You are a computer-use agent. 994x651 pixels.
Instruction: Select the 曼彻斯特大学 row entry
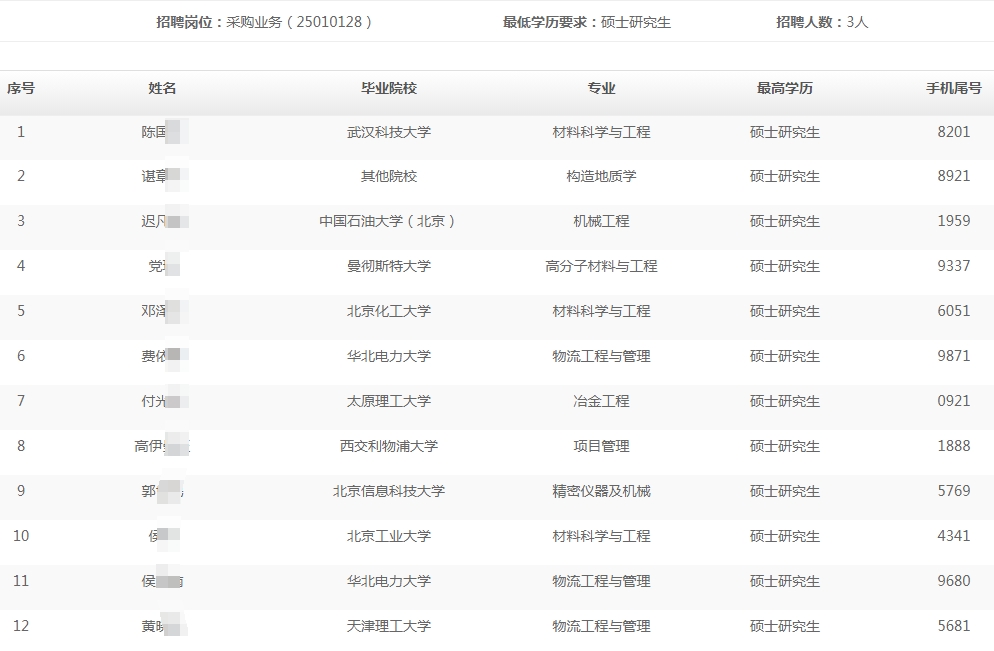click(389, 266)
